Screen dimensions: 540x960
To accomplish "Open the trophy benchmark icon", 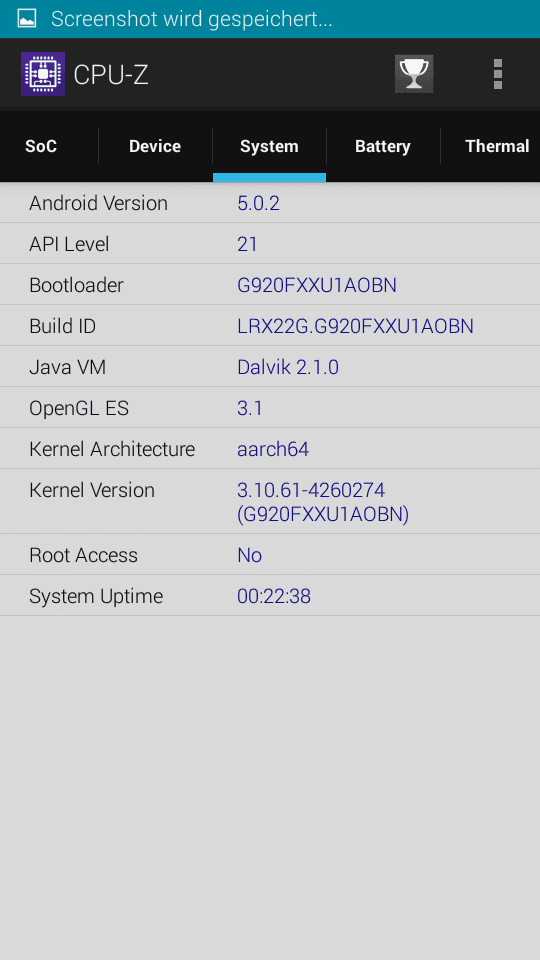I will [414, 74].
